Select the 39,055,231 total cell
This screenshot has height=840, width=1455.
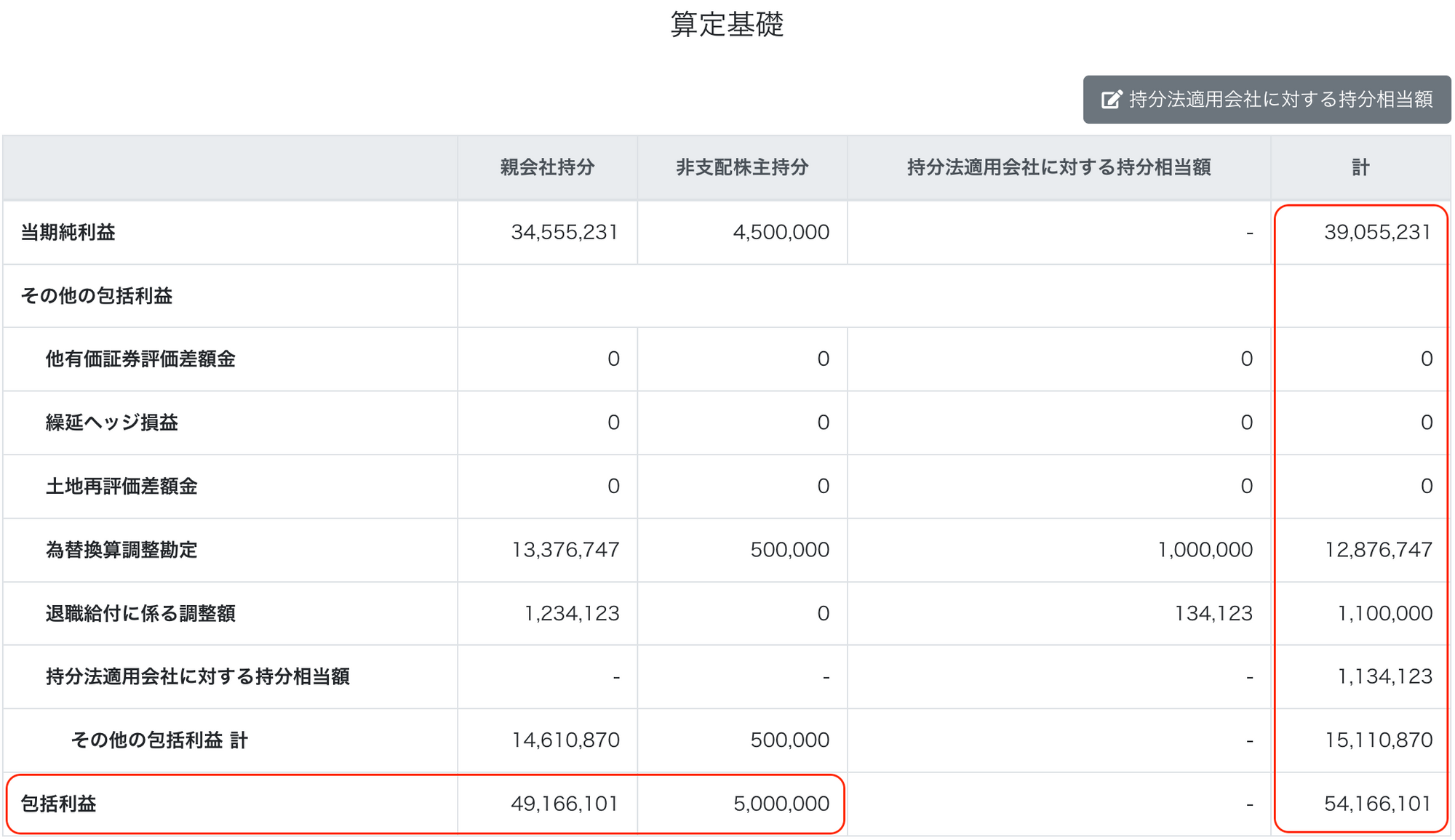[1377, 233]
